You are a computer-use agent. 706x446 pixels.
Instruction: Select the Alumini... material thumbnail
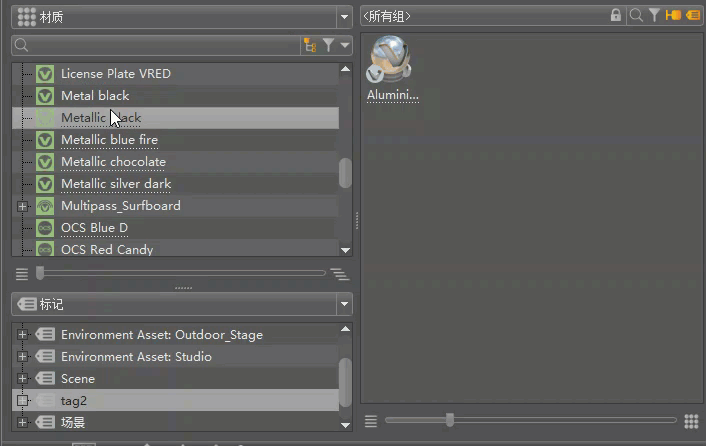(x=389, y=59)
